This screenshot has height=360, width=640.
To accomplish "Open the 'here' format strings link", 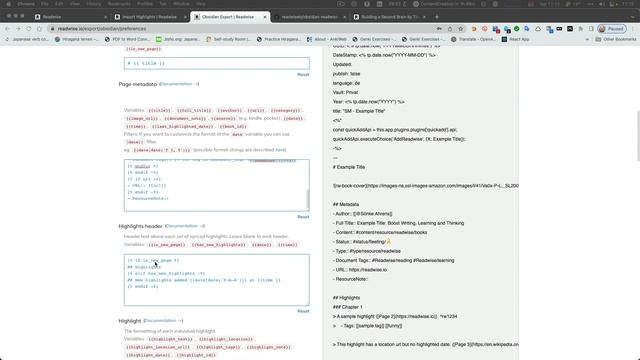I will [x=280, y=150].
